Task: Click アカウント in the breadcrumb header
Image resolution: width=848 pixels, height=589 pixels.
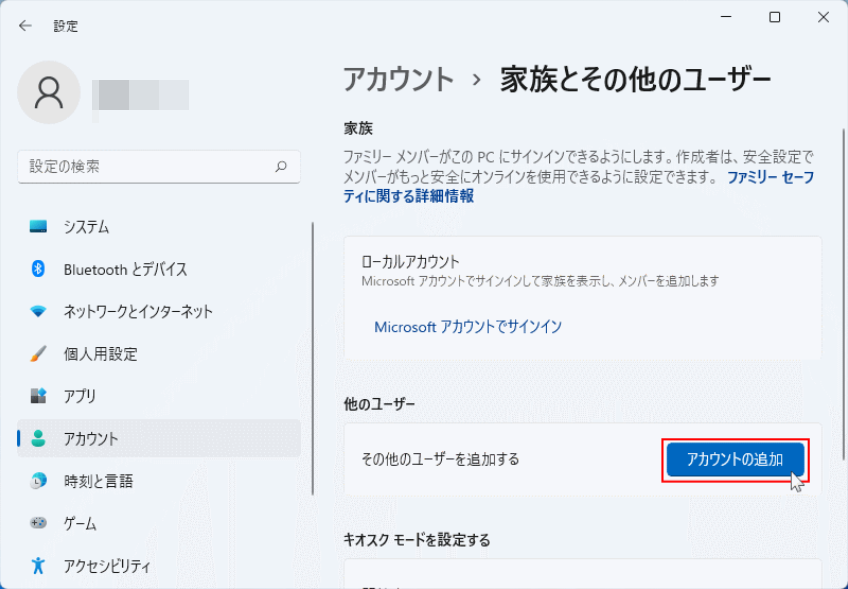Action: [399, 80]
